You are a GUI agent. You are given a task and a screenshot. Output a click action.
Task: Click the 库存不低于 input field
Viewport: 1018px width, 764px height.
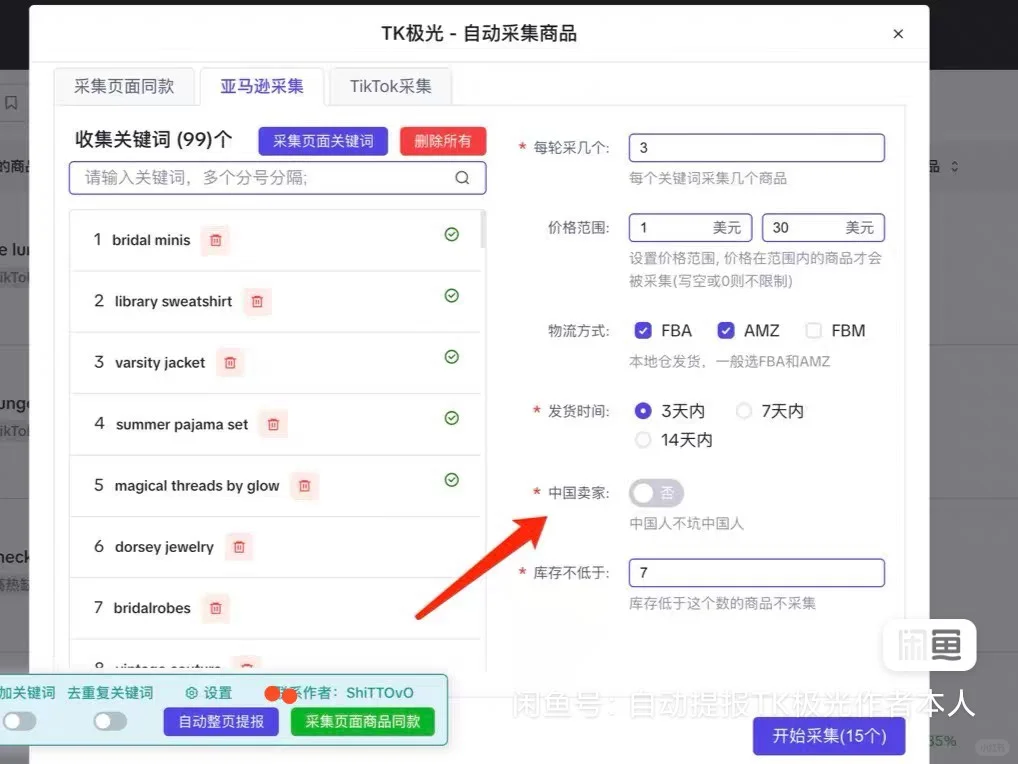pyautogui.click(x=756, y=573)
